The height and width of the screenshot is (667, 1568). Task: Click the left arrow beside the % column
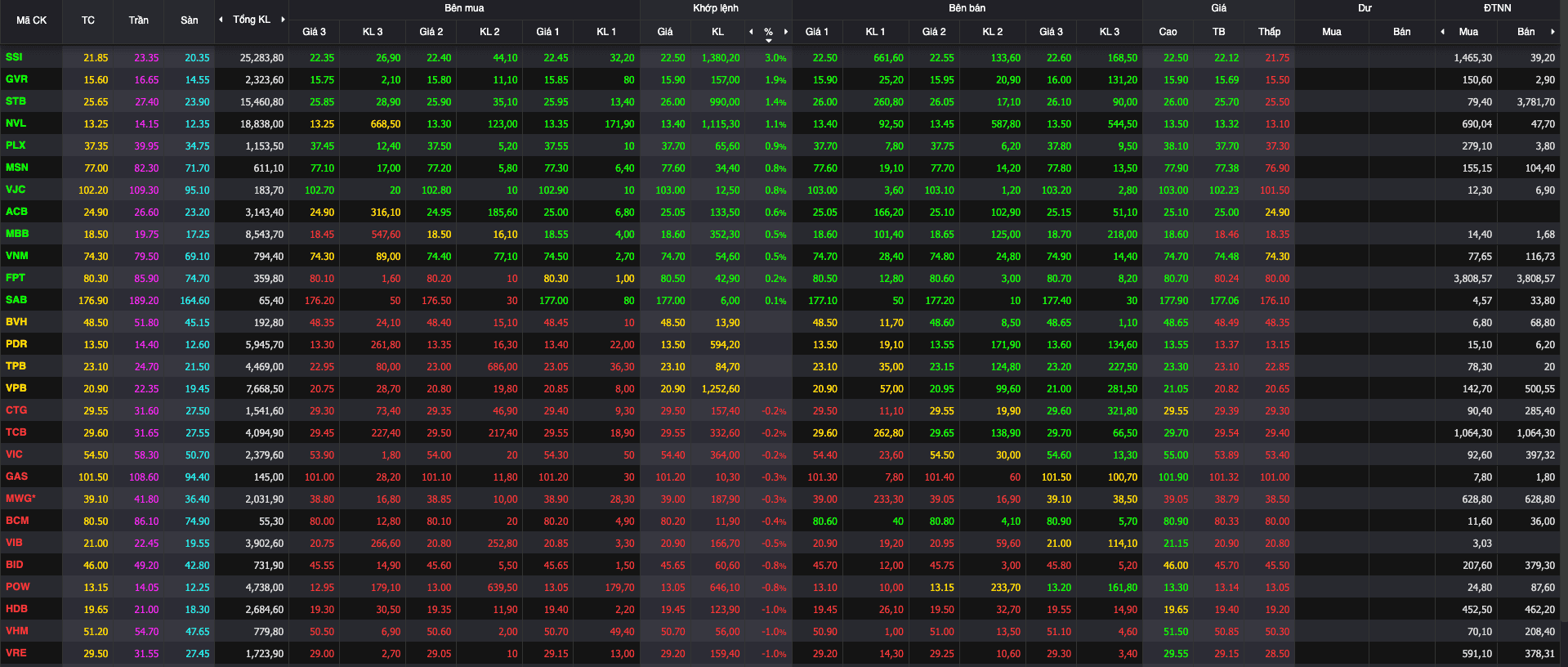click(751, 32)
